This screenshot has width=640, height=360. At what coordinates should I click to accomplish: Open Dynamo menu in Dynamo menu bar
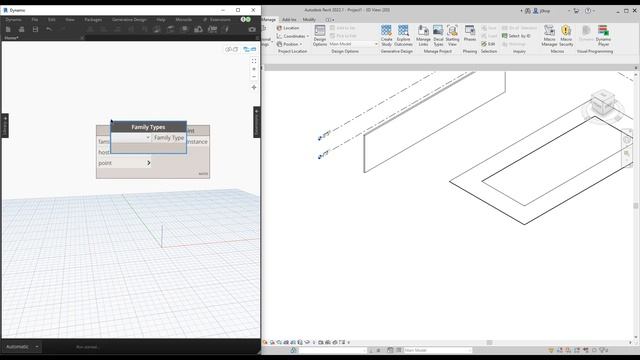pyautogui.click(x=13, y=20)
